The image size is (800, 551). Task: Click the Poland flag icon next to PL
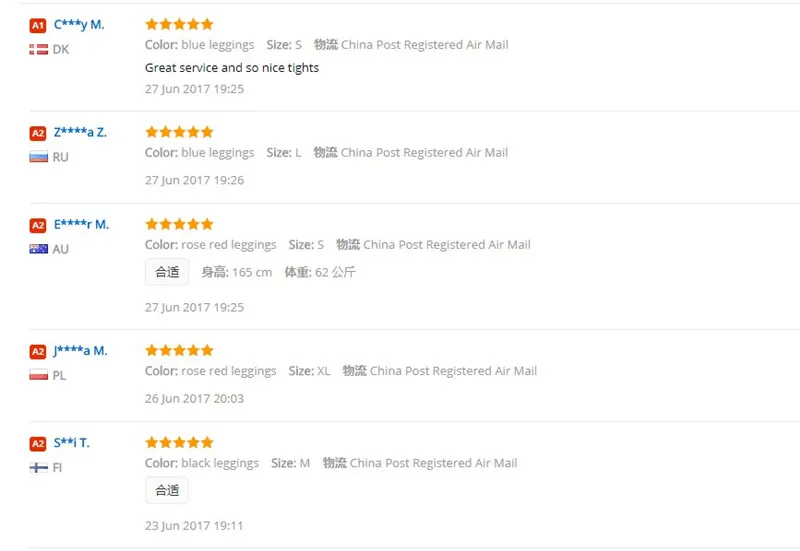[x=38, y=375]
